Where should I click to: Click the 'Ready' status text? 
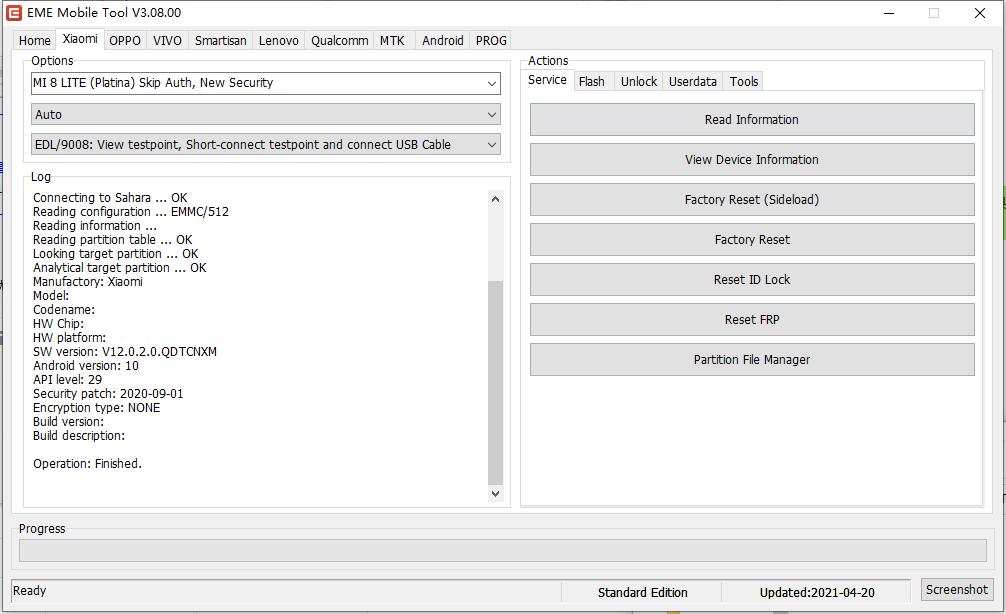pyautogui.click(x=30, y=591)
